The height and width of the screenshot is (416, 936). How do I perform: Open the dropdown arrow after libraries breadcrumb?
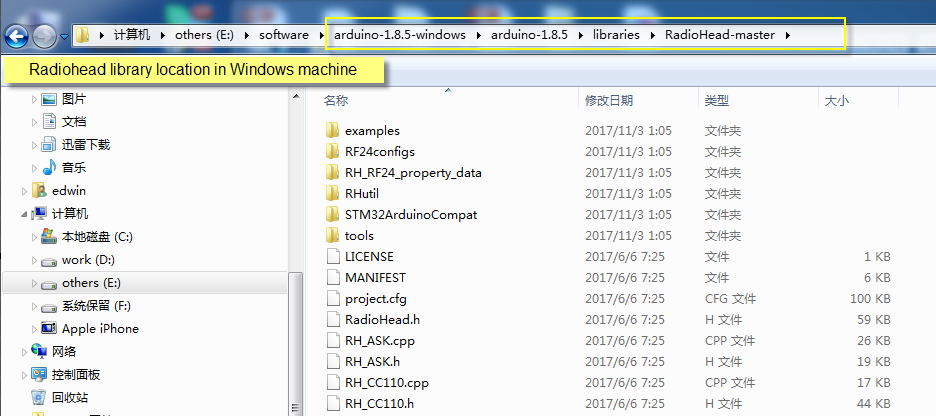[652, 35]
